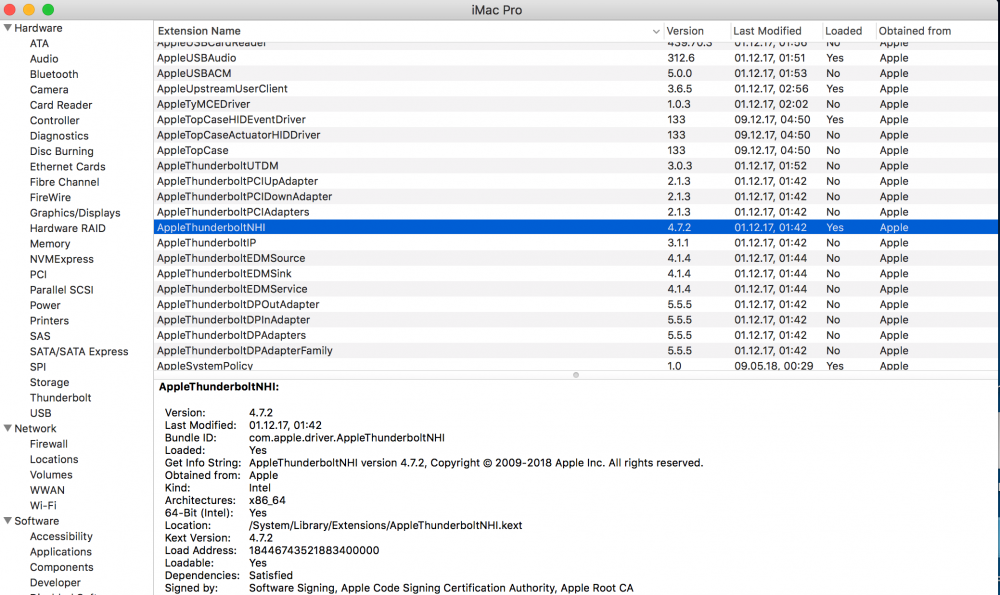Open WWAN under Network
This screenshot has width=1000, height=595.
coord(47,490)
